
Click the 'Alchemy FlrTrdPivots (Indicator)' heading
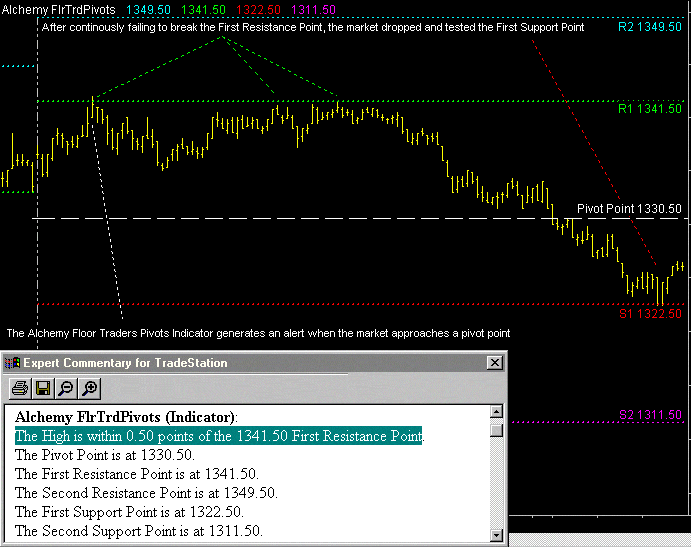(x=126, y=417)
